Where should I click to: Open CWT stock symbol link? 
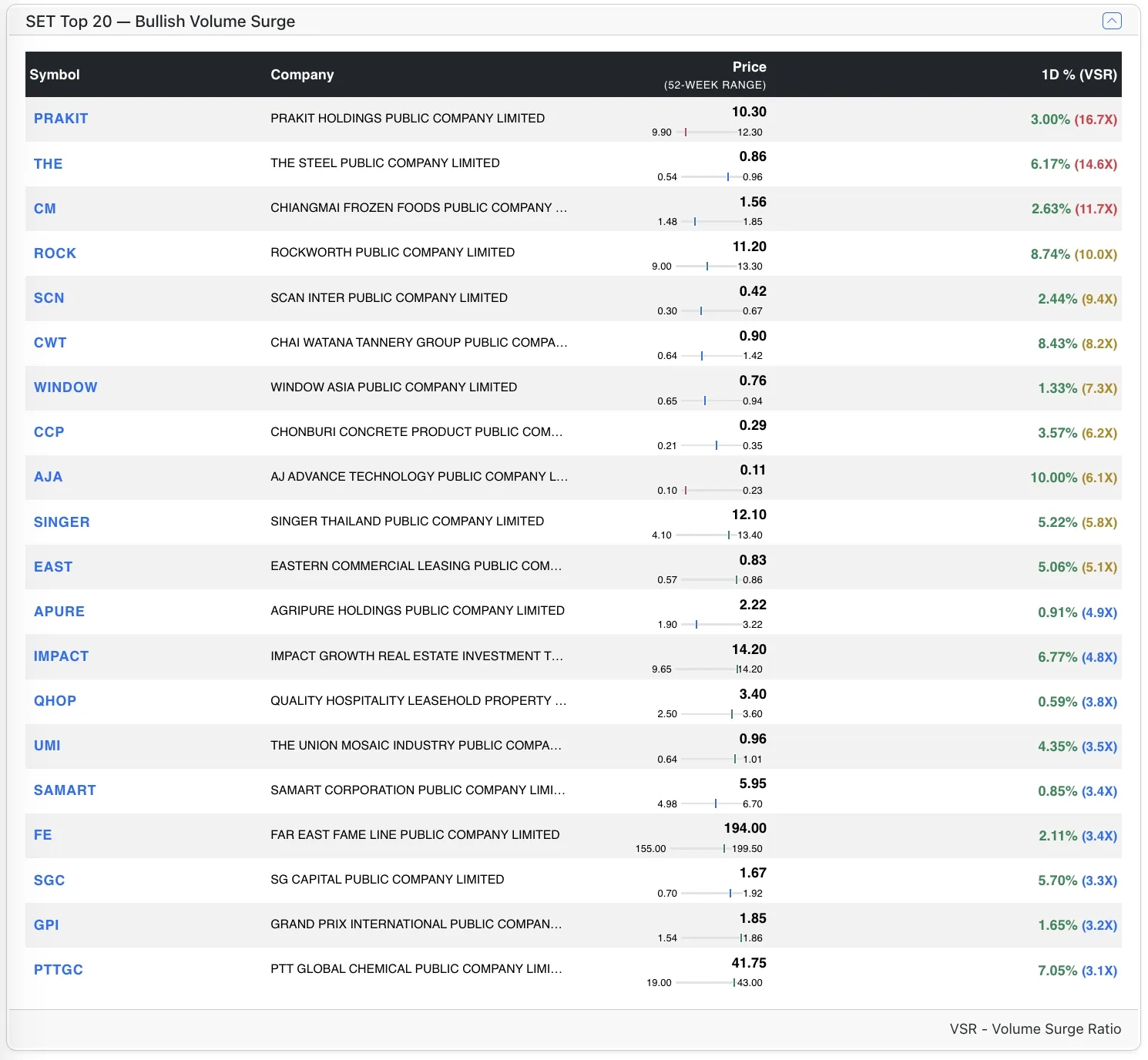pyautogui.click(x=50, y=342)
